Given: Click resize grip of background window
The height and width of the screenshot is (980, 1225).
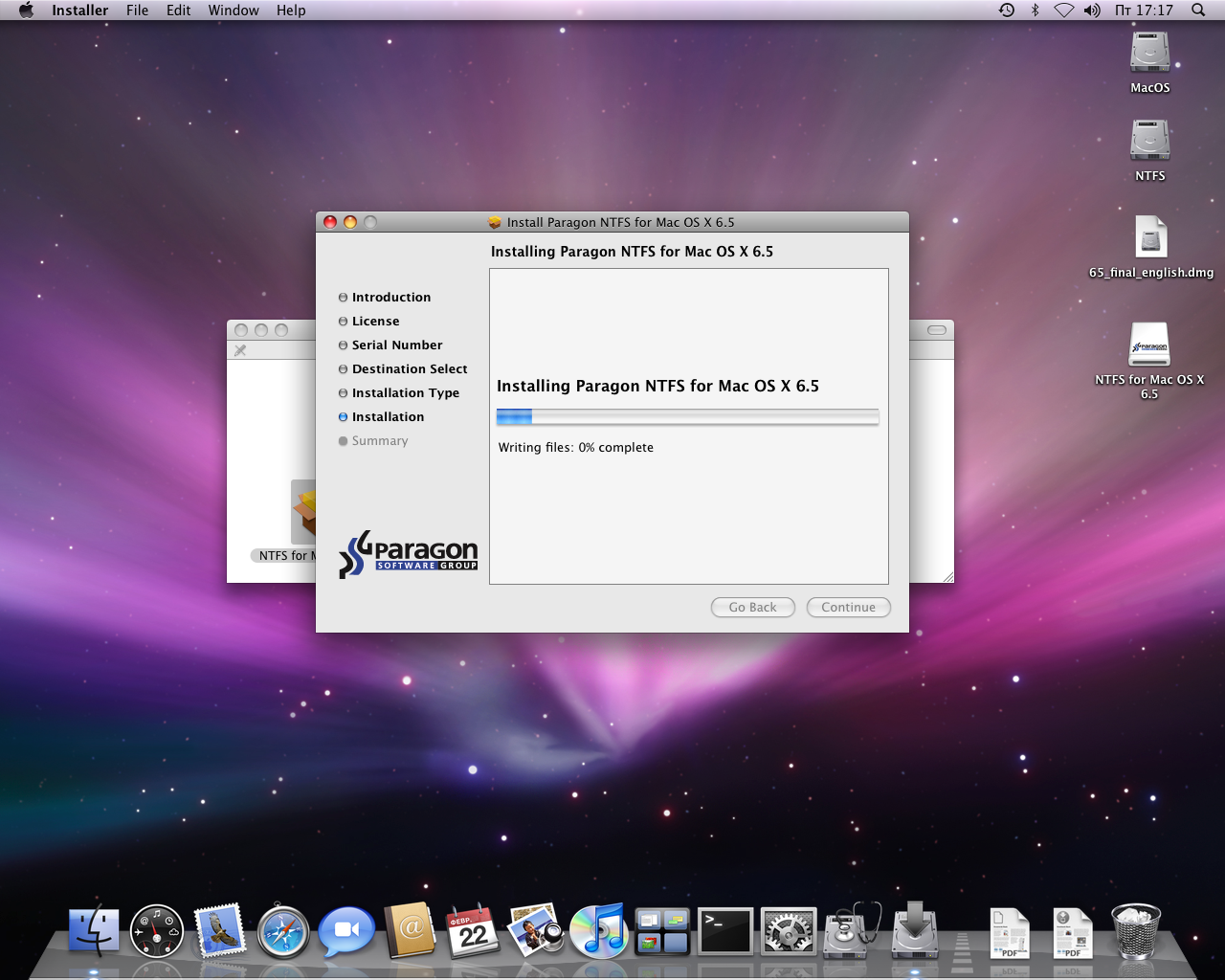Looking at the screenshot, I should pos(948,577).
